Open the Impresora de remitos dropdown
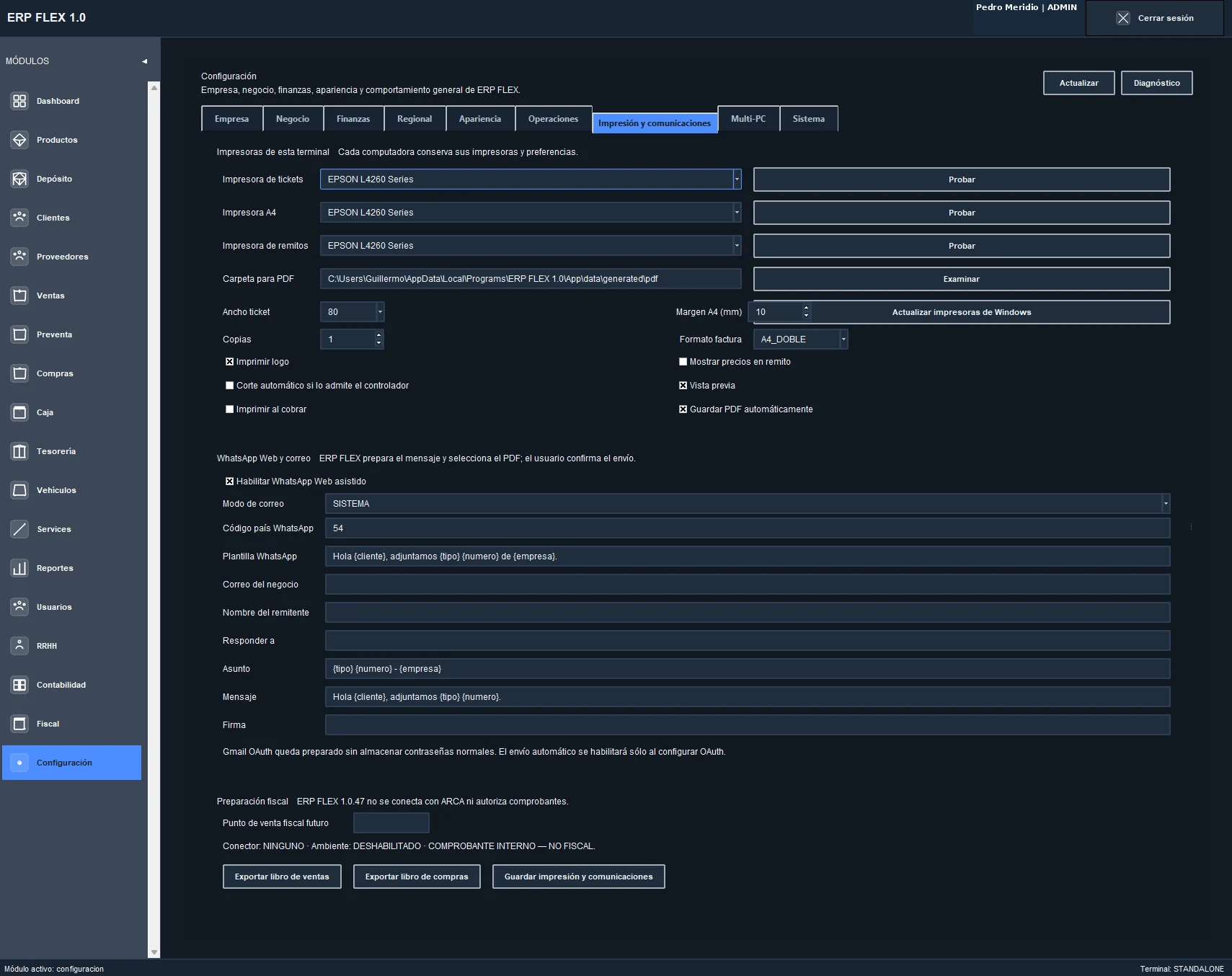Screen dimensions: 1232x976 pos(737,246)
